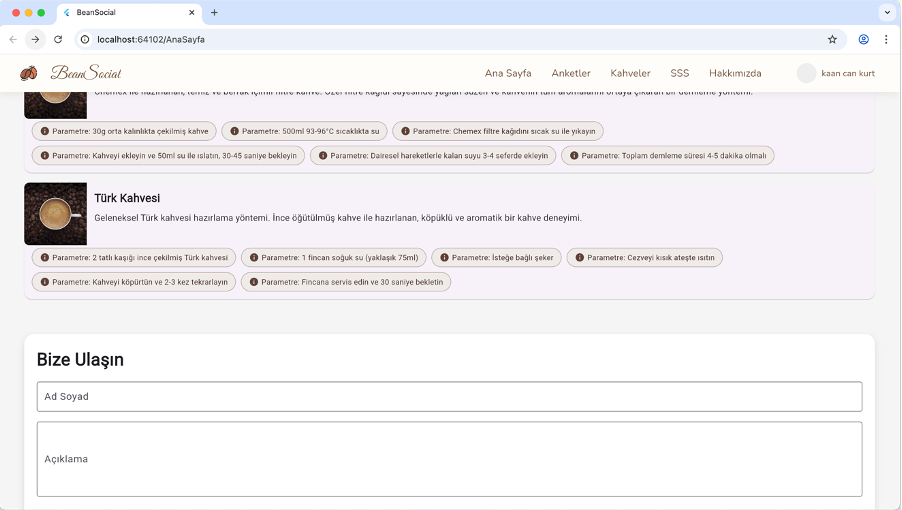Go to Ana Sayfa in the navbar
This screenshot has width=902, height=510.
point(508,73)
